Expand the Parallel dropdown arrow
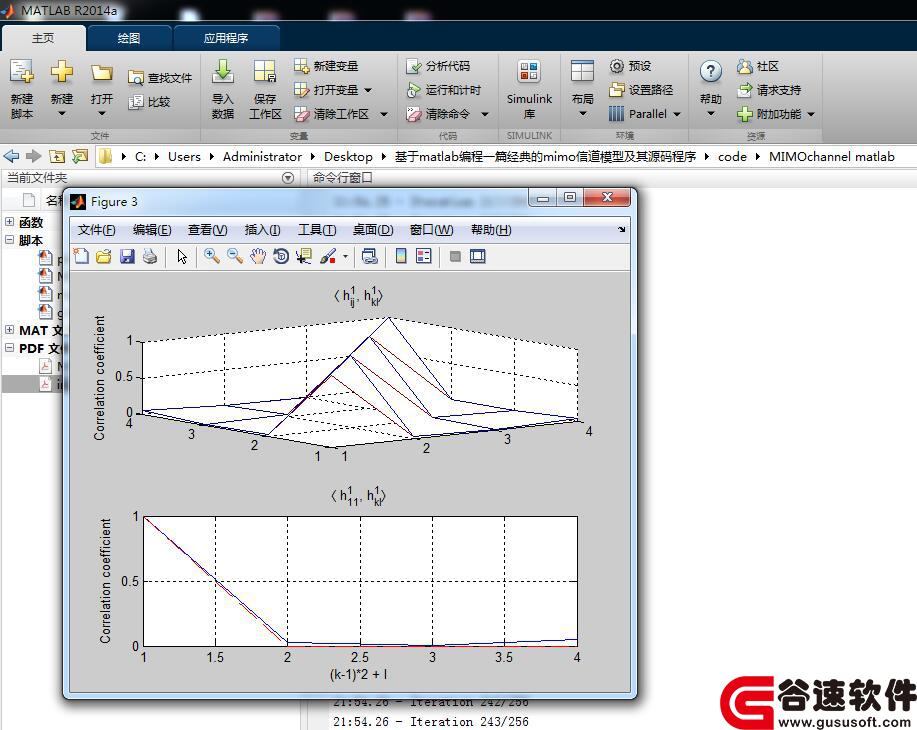The height and width of the screenshot is (730, 917). 677,114
